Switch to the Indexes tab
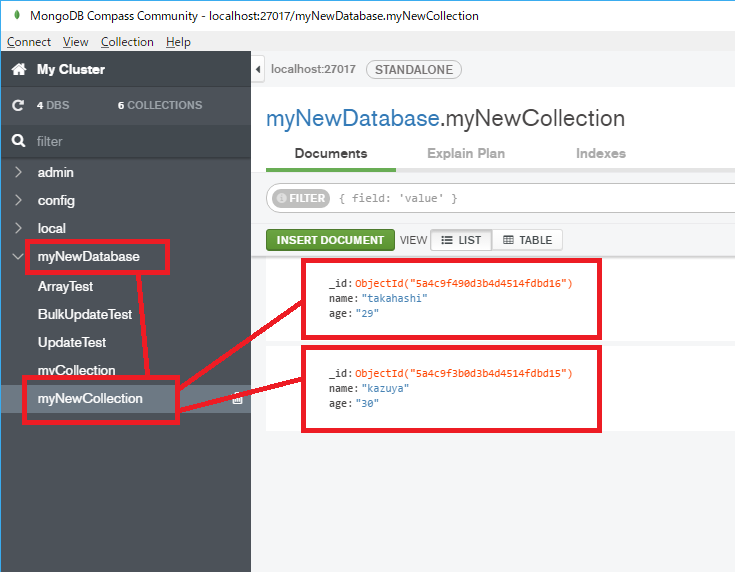This screenshot has height=572, width=736. [x=601, y=153]
